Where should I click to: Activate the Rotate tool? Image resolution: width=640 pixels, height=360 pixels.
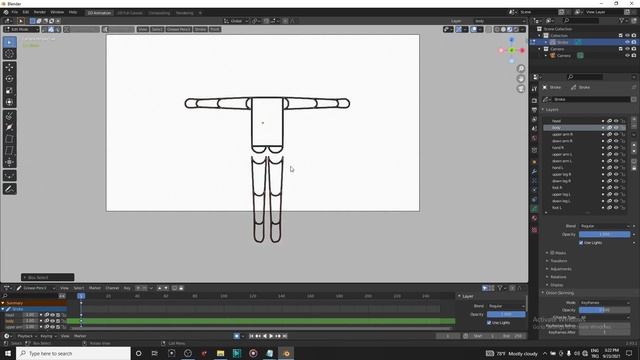pyautogui.click(x=10, y=79)
